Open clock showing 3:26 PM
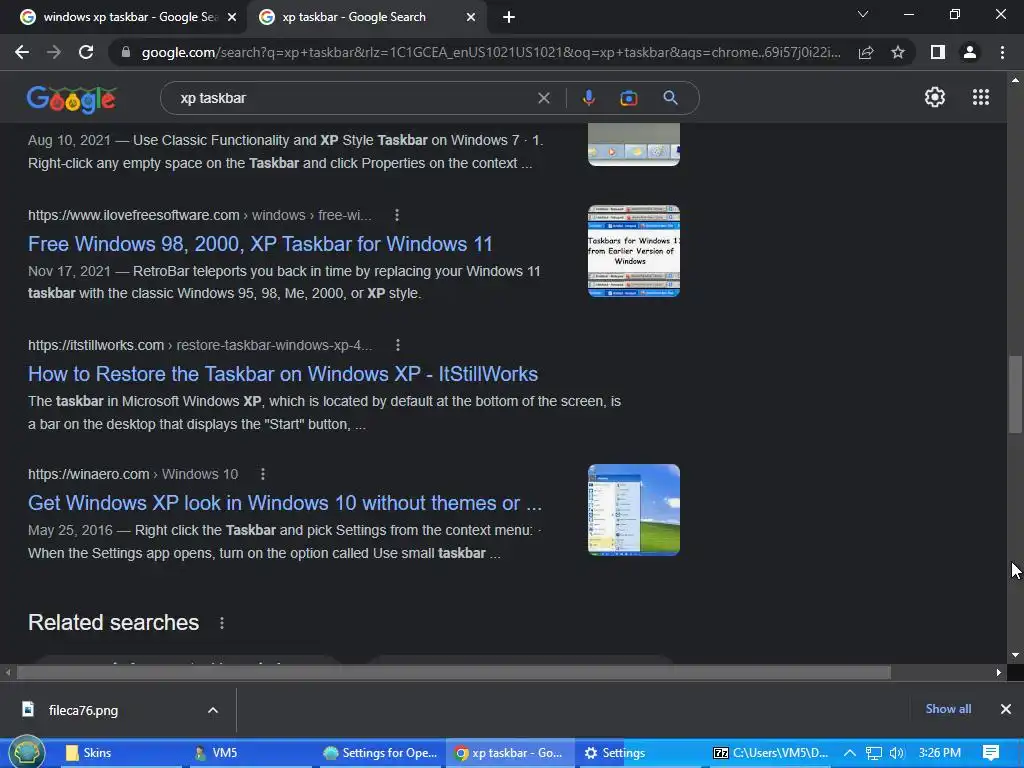Image resolution: width=1024 pixels, height=768 pixels. click(940, 753)
